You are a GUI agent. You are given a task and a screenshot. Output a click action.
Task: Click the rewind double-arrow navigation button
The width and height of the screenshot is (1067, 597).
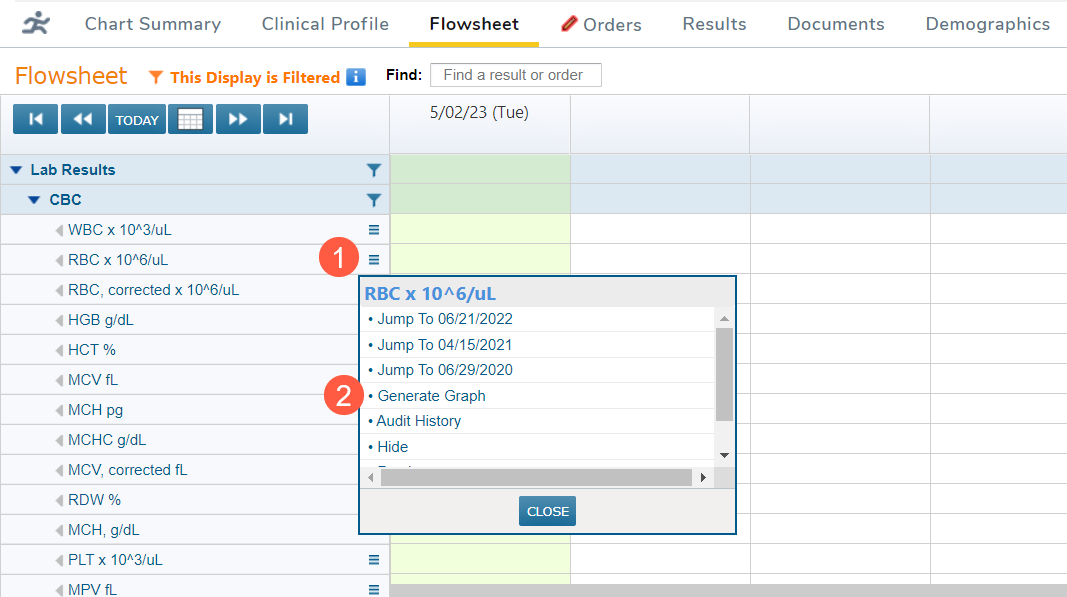[x=83, y=120]
